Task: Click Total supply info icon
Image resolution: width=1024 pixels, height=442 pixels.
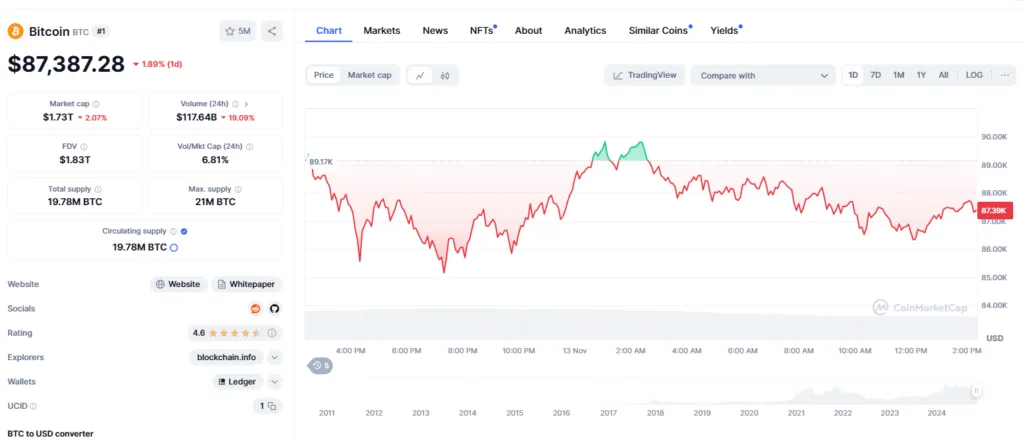Action: click(x=97, y=189)
